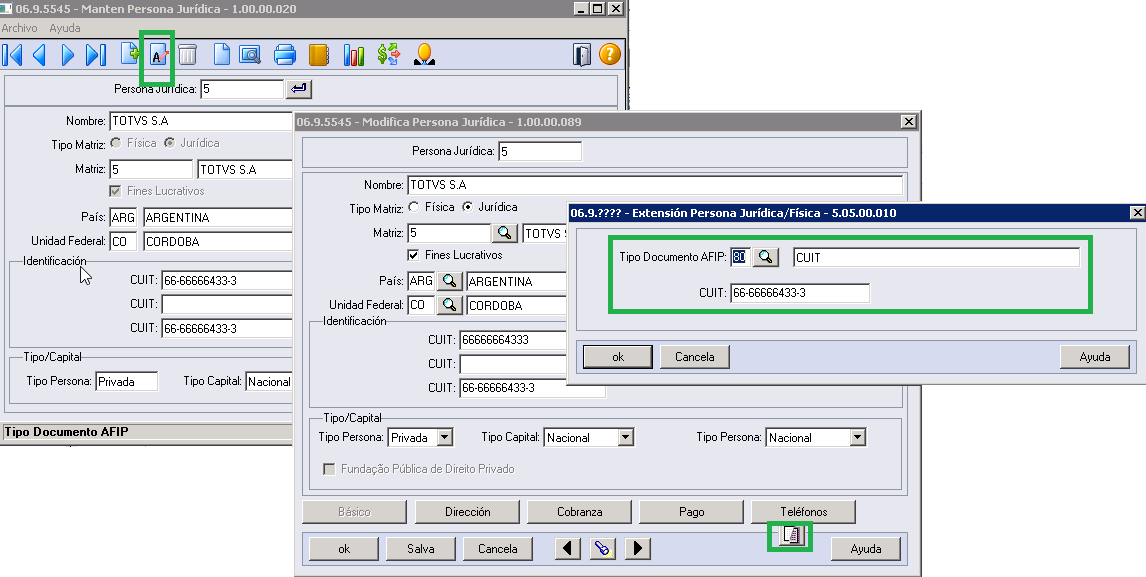
Task: Go to next record with blue right arrow
Action: click(68, 55)
